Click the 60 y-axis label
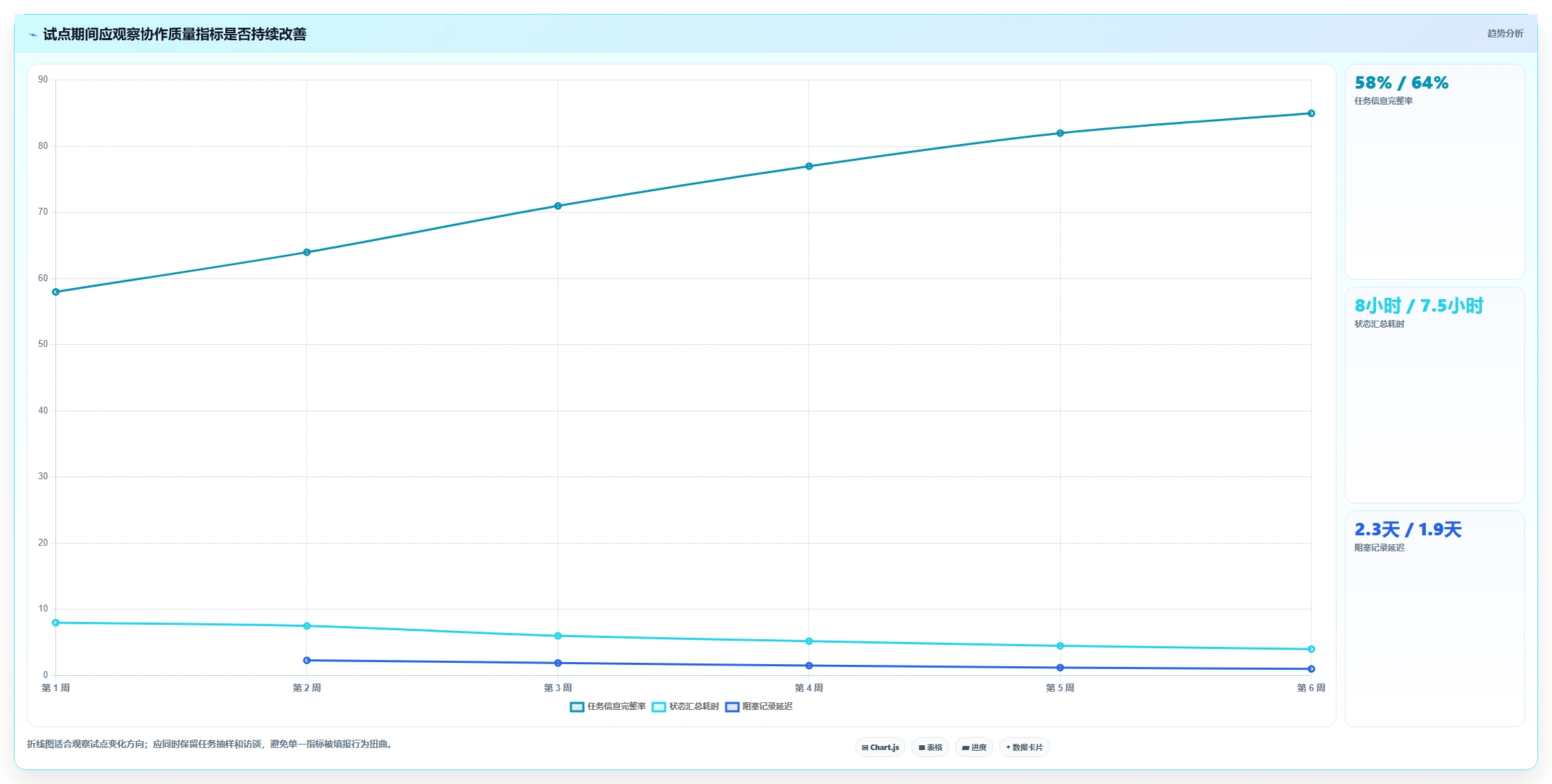1552x784 pixels. (x=43, y=278)
